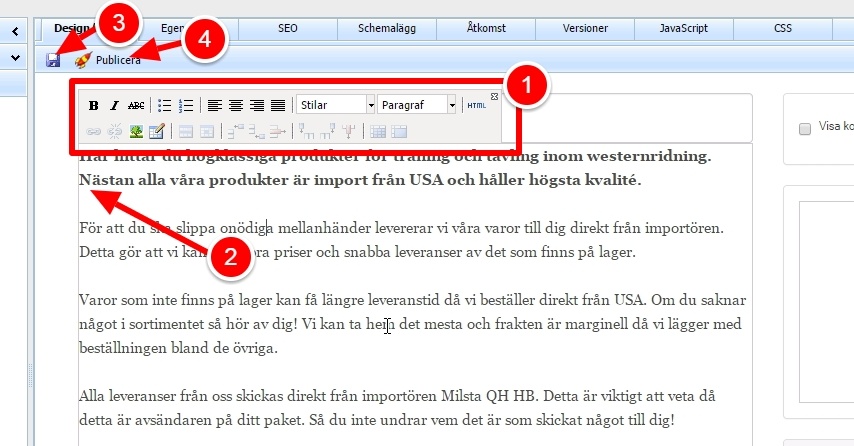Place cursor in line 'För att du ska slippa'
Image resolution: width=854 pixels, height=446 pixels.
[x=401, y=228]
